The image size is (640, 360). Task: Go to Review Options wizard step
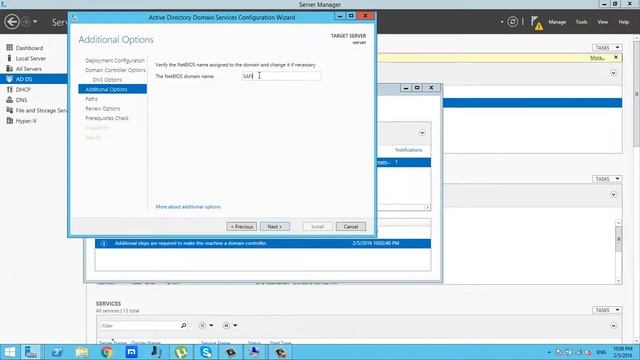click(103, 109)
